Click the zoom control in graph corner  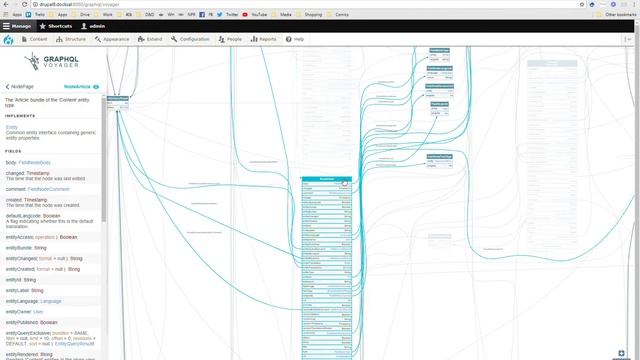coord(621,354)
